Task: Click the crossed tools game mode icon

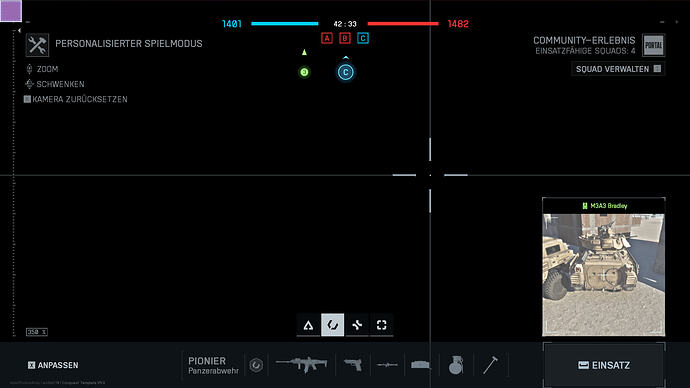Action: [x=37, y=45]
